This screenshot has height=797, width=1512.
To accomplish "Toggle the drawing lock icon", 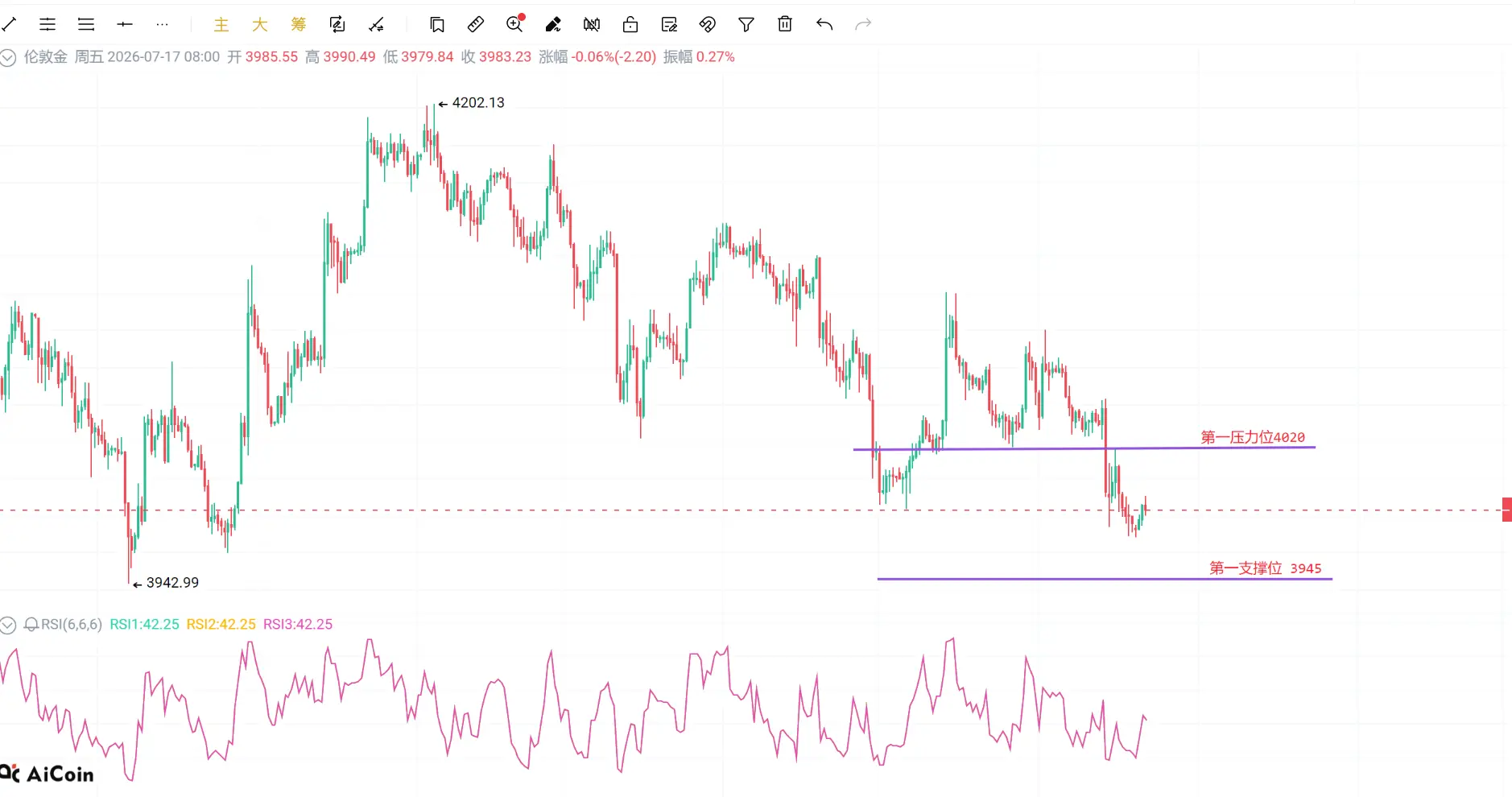I will coord(630,25).
